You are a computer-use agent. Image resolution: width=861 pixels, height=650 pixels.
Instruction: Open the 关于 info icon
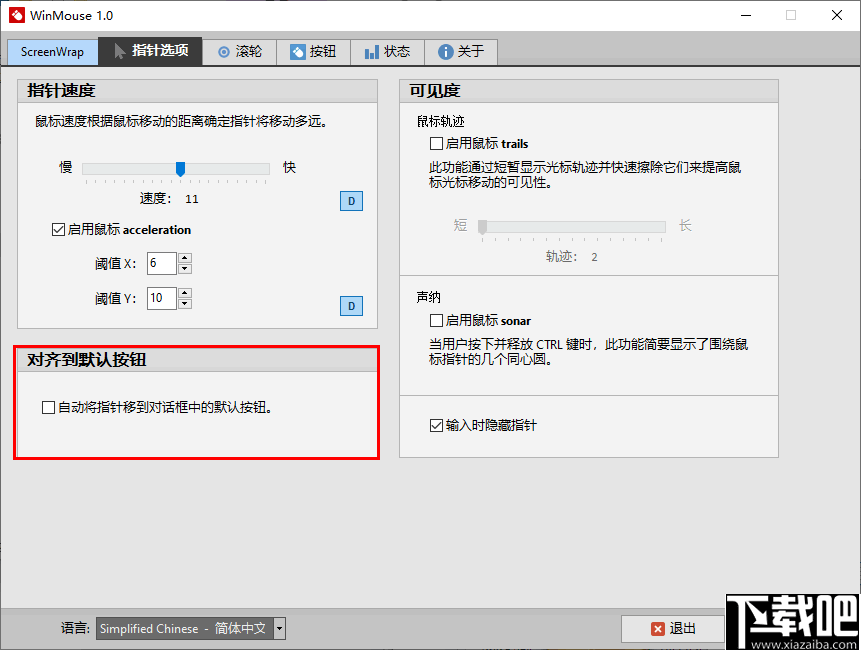pyautogui.click(x=446, y=52)
